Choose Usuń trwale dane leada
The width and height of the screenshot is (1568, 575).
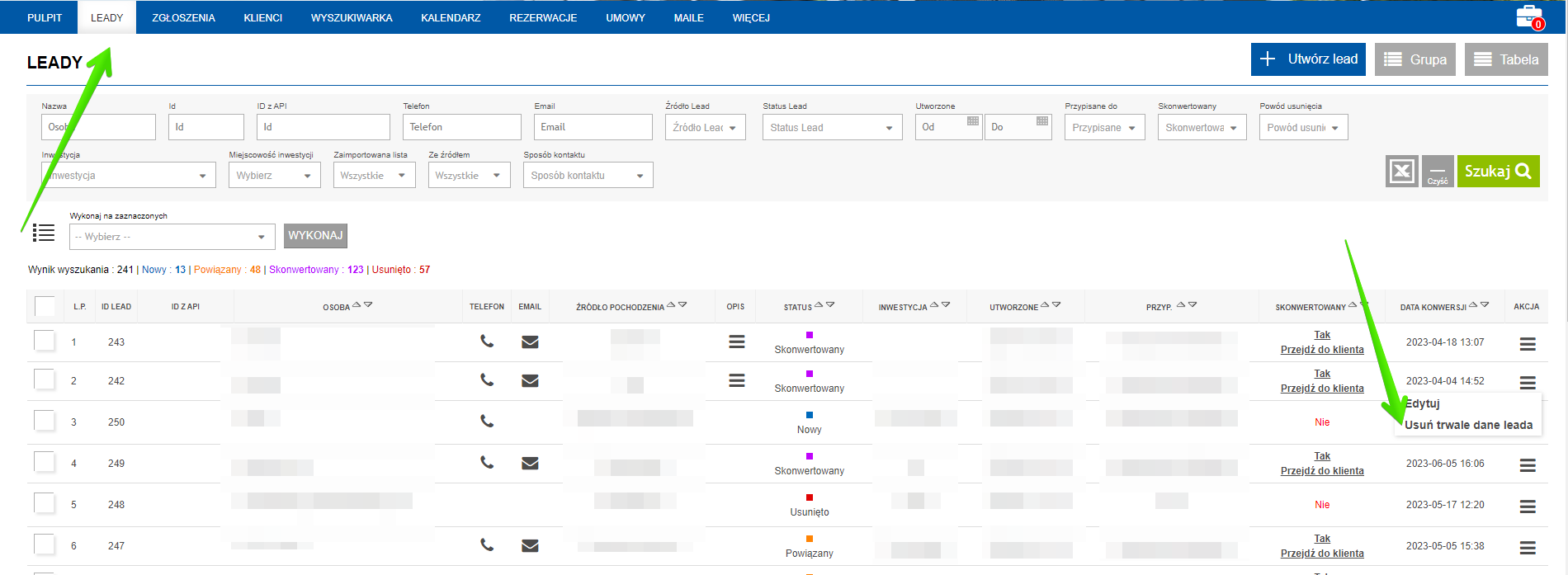tap(1468, 425)
